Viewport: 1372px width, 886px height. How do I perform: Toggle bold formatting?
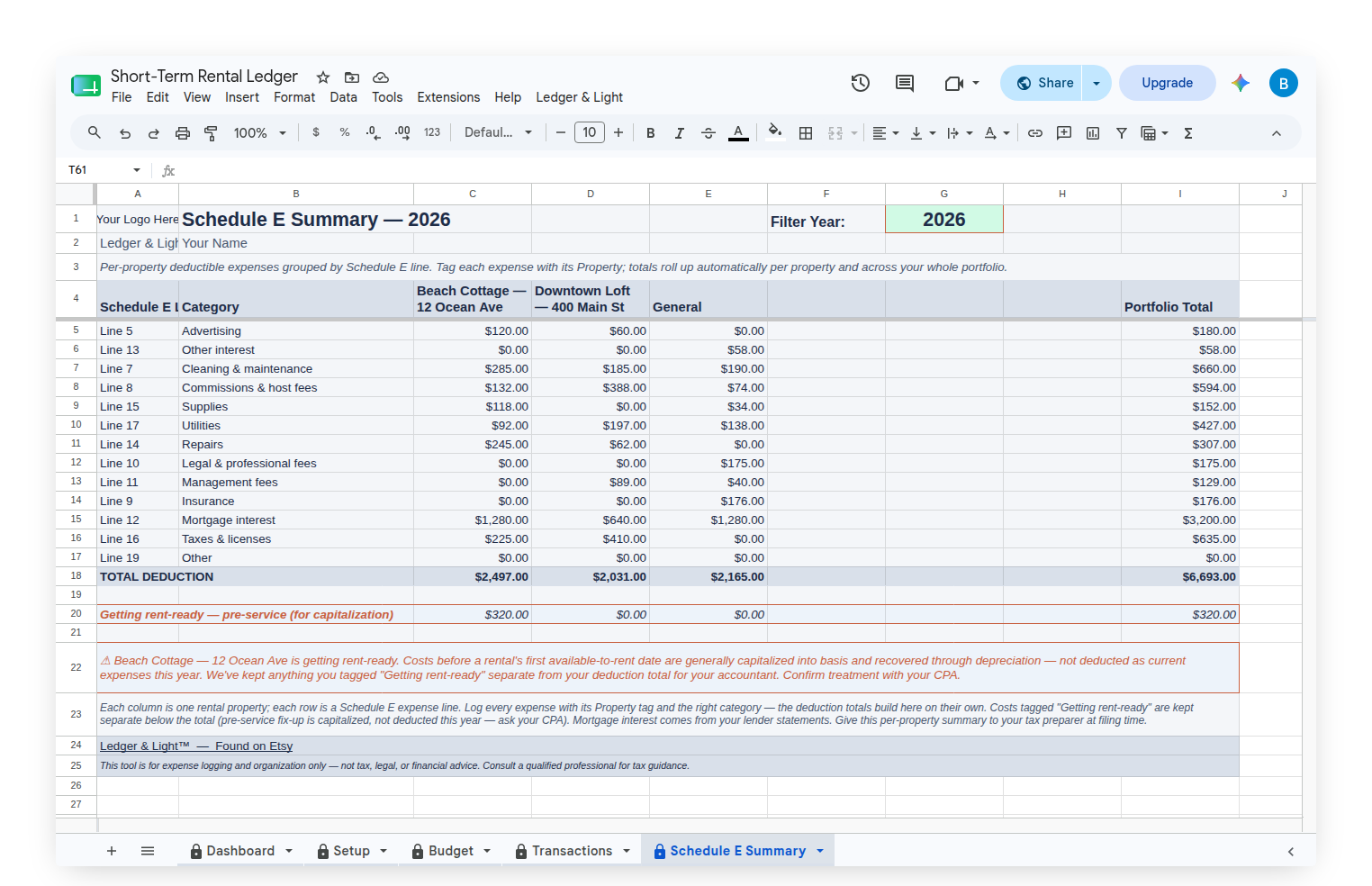pos(651,133)
